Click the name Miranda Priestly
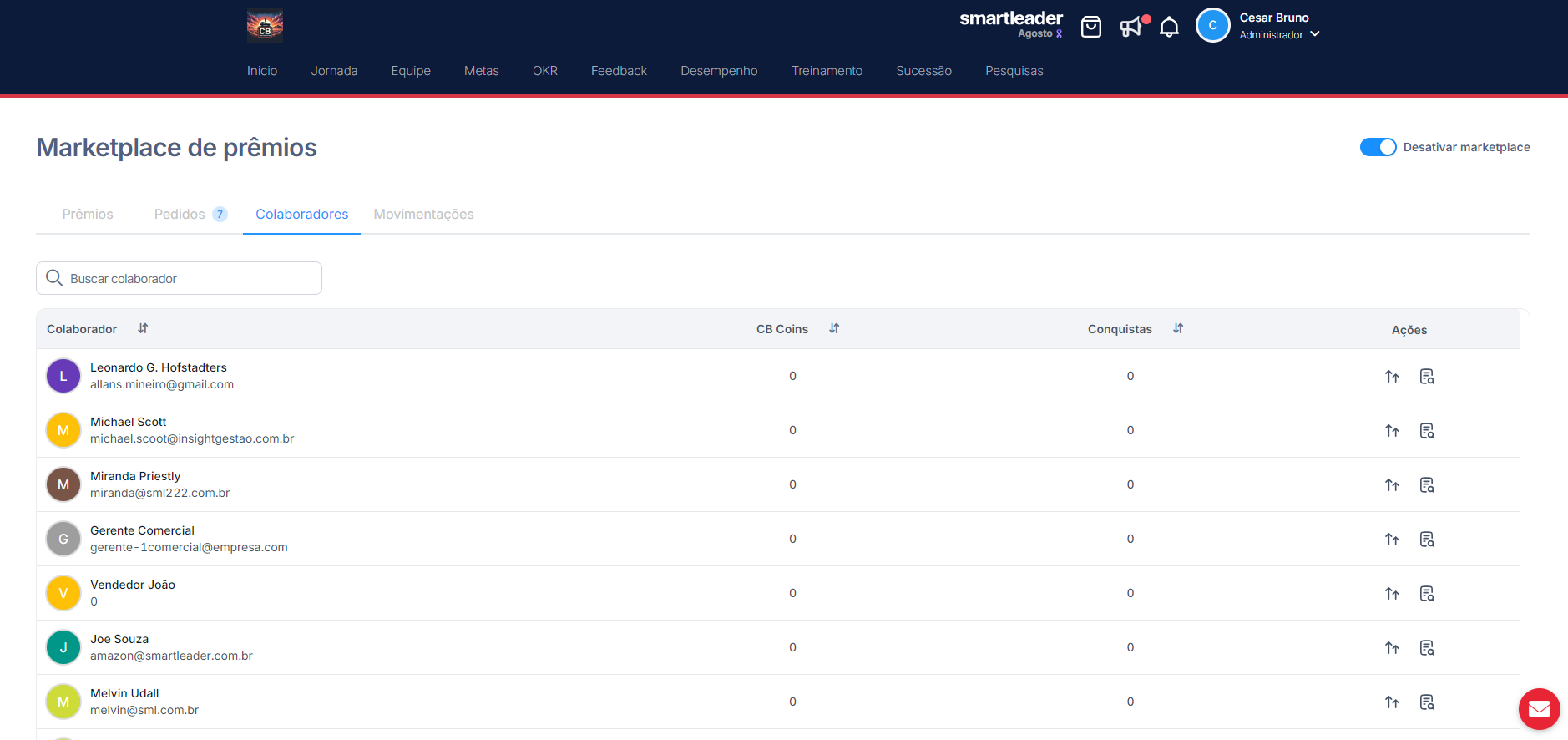1568x740 pixels. pos(135,476)
